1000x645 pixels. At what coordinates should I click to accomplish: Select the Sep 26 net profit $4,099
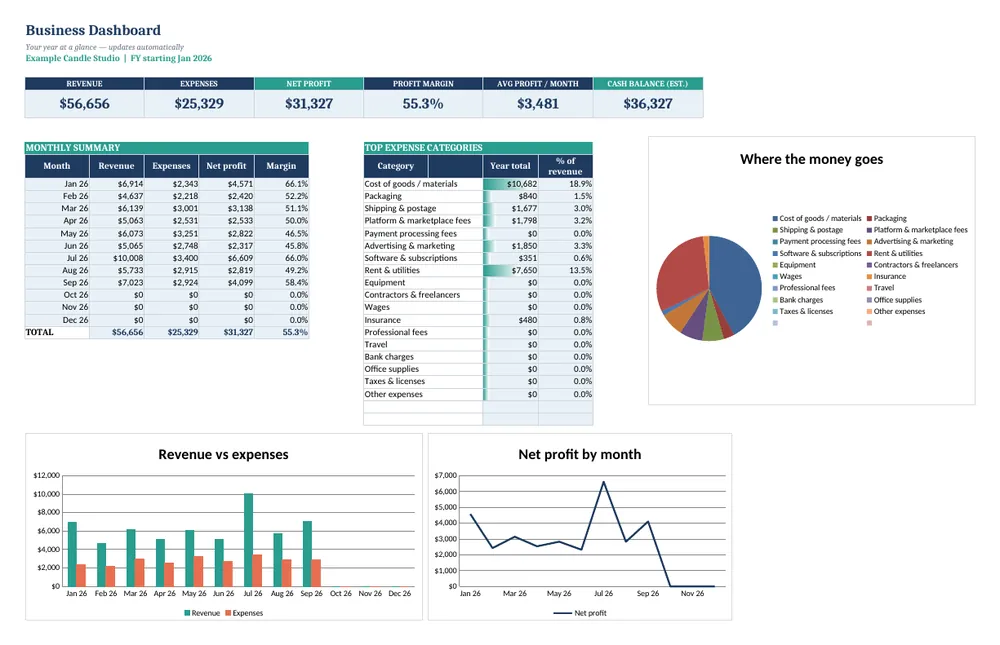226,282
